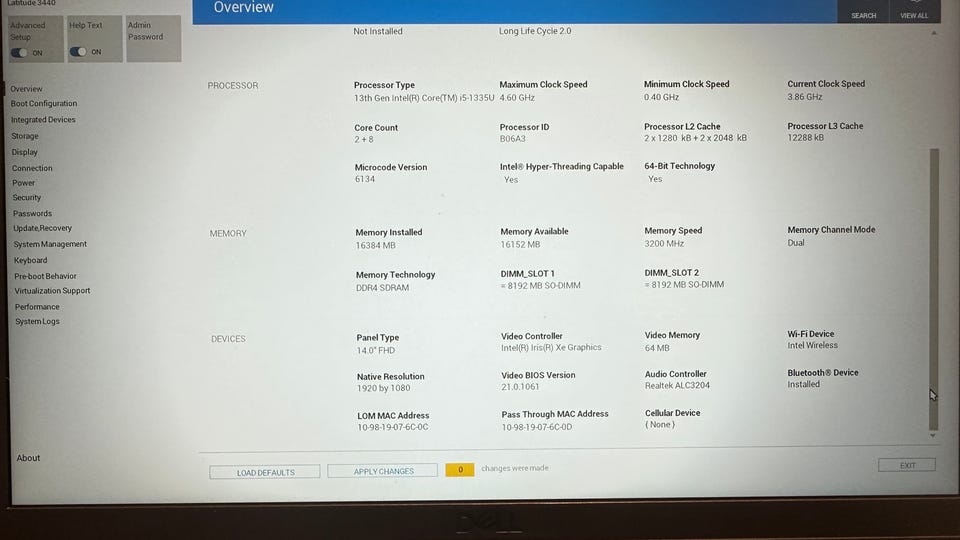This screenshot has width=960, height=540.
Task: Click the About link
Action: click(x=28, y=458)
